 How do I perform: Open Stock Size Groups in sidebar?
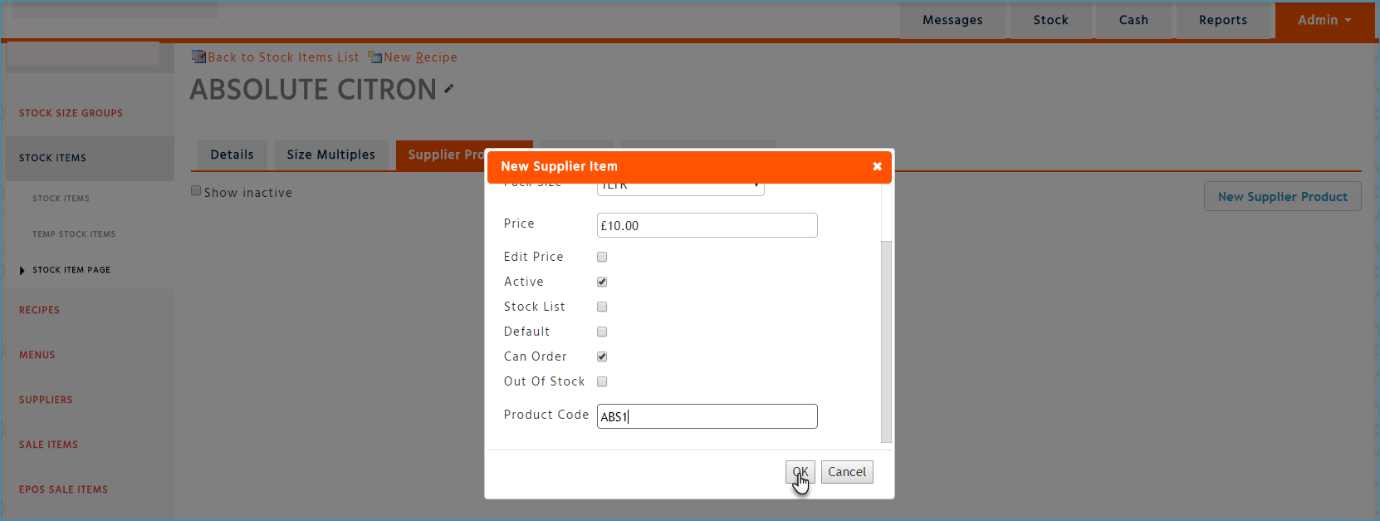[x=71, y=113]
